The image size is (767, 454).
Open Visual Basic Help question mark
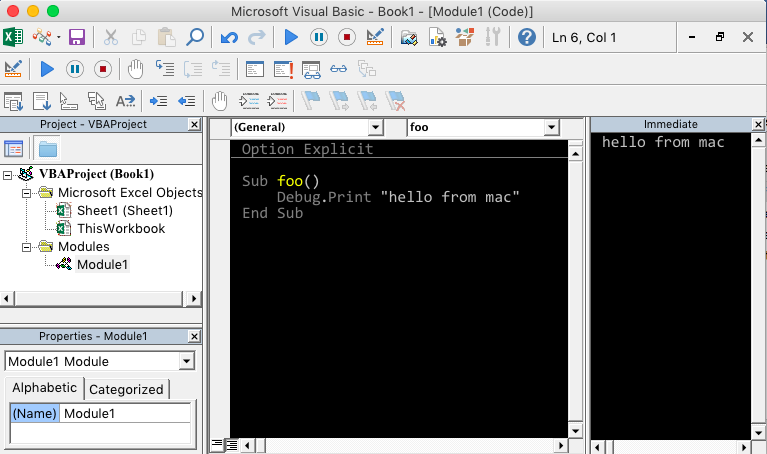[527, 37]
